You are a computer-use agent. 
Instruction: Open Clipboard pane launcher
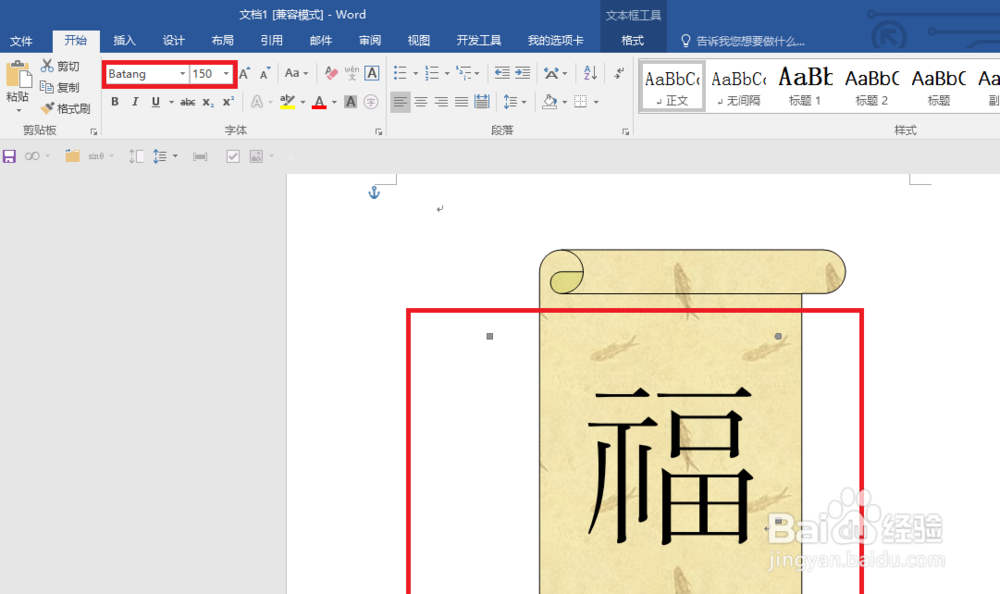click(x=94, y=131)
